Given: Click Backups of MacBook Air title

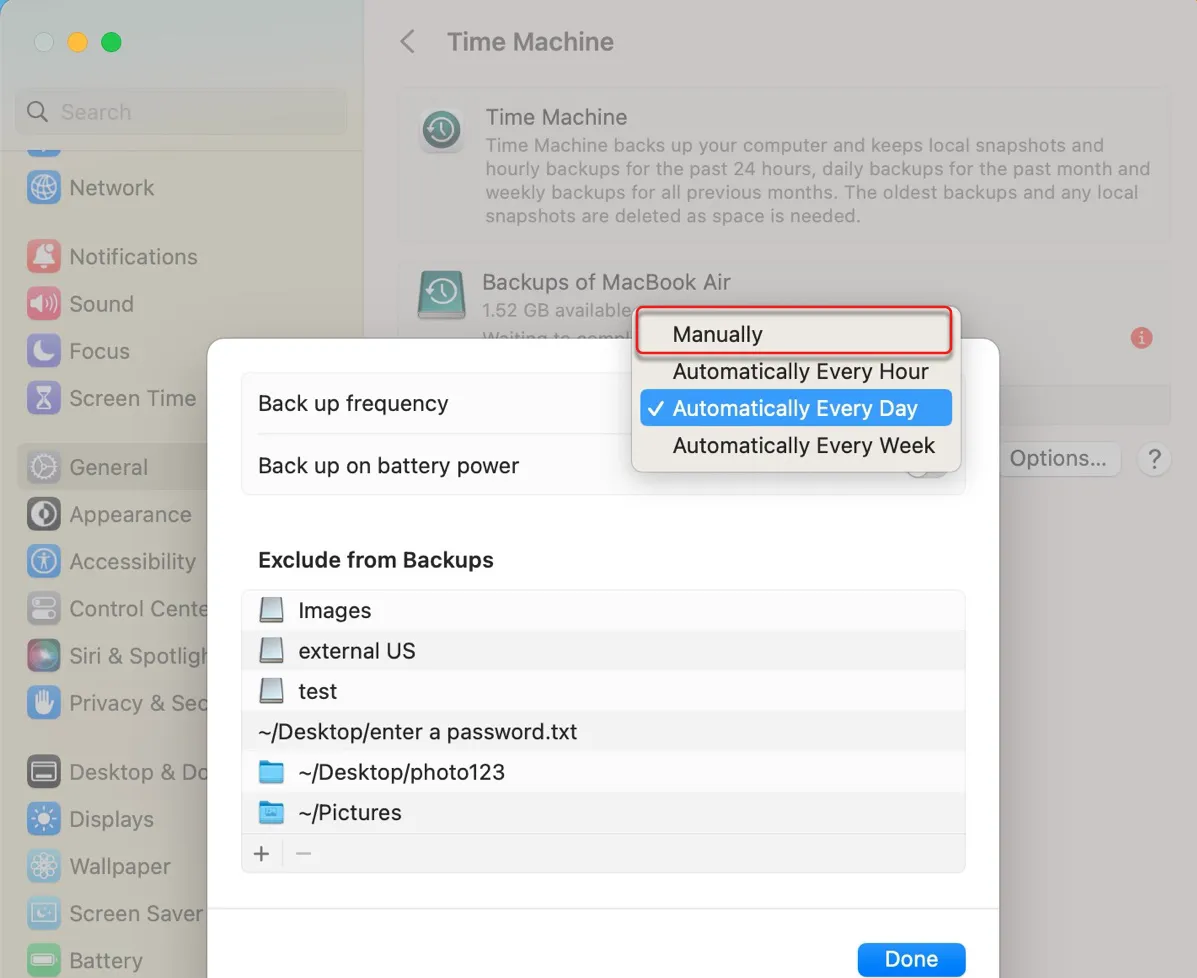Looking at the screenshot, I should tap(606, 282).
